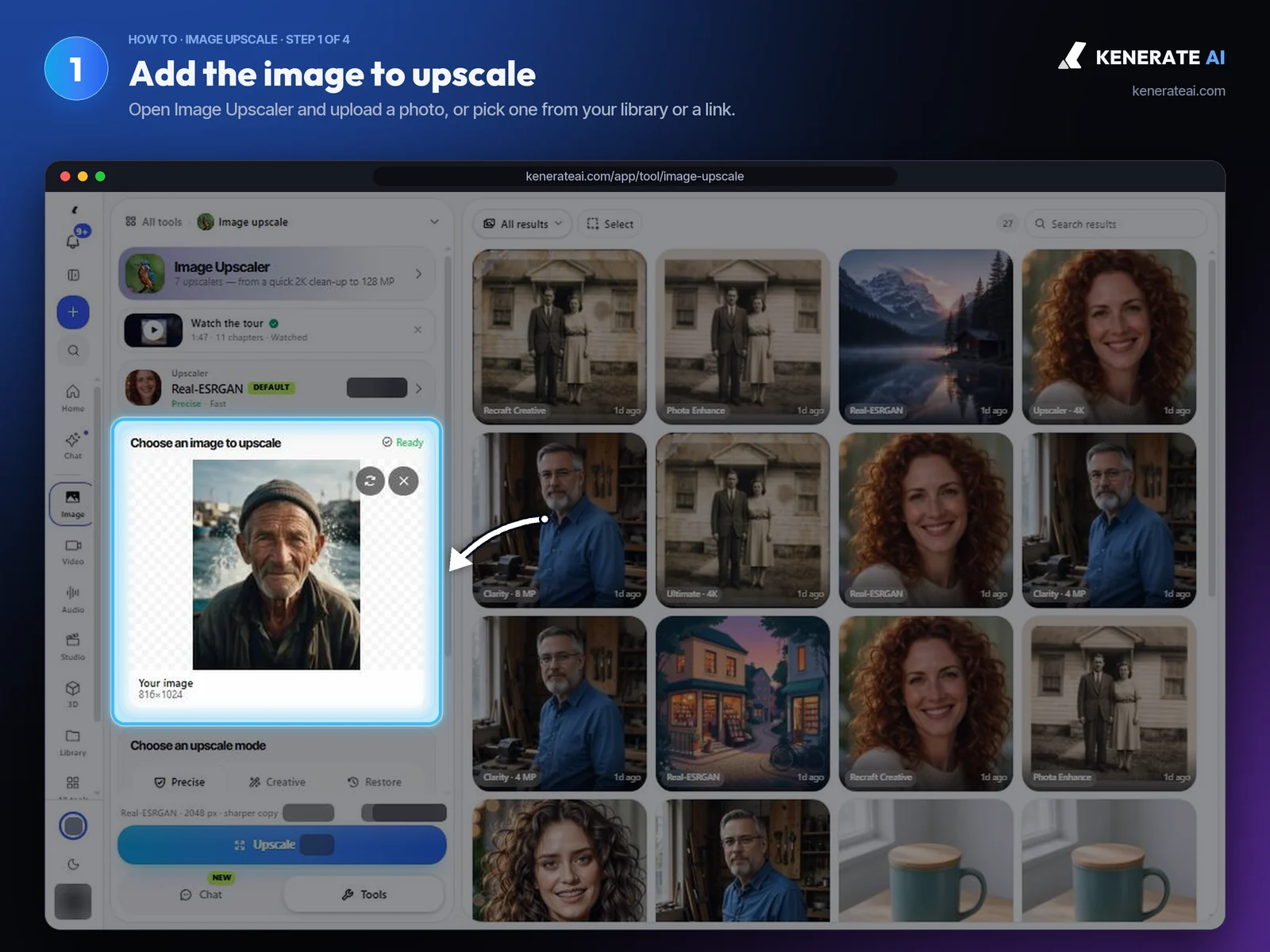Click the results gallery vertical scrollbar
Screen dimensions: 1270x952
pos(1212,428)
